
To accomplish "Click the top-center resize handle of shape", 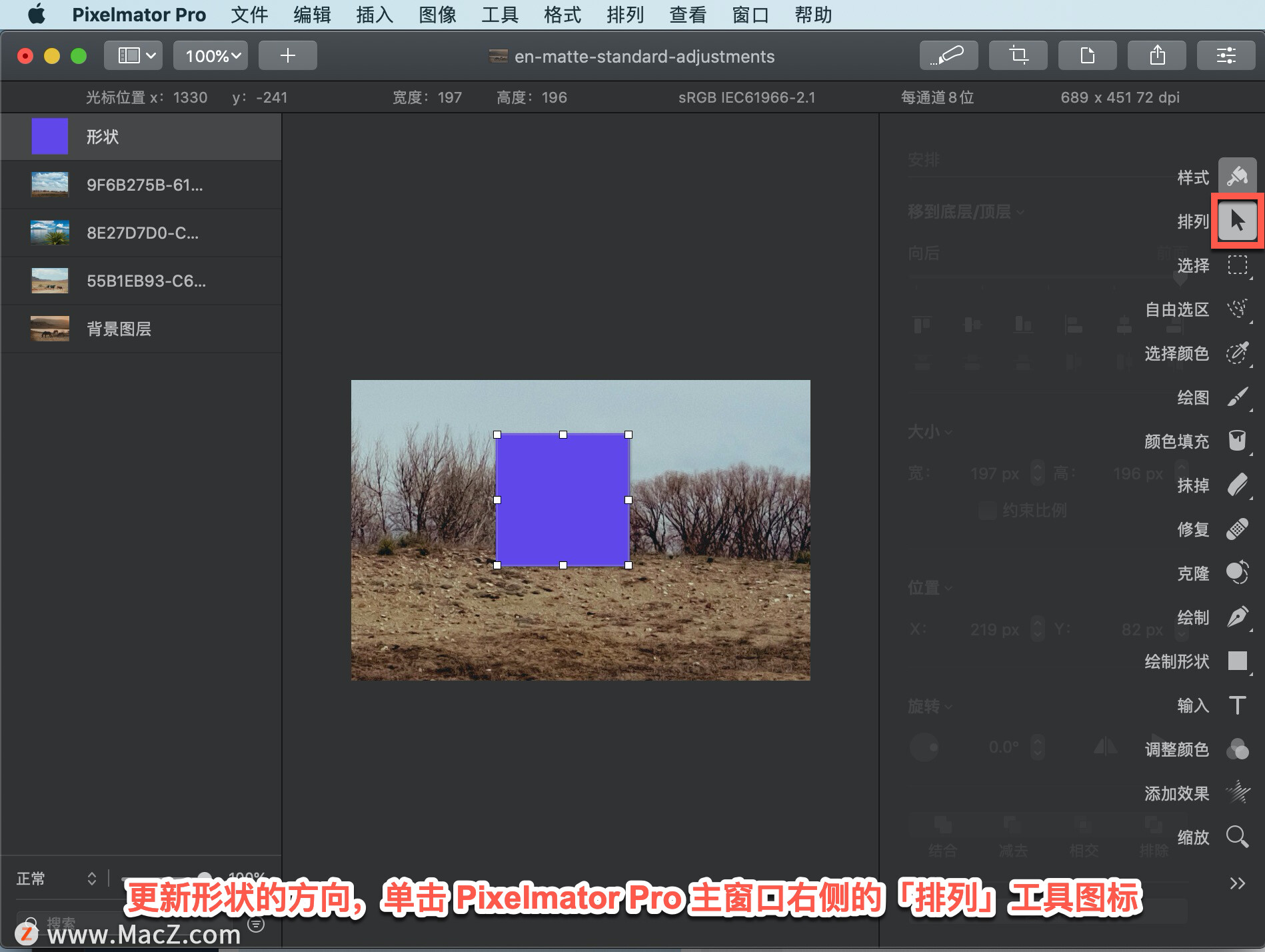I will 563,435.
